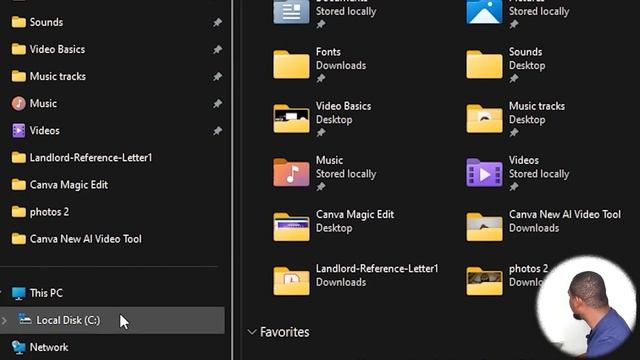Viewport: 640px width, 360px height.
Task: Select Canva Magic Edit folder icon in sidebar
Action: click(18, 185)
